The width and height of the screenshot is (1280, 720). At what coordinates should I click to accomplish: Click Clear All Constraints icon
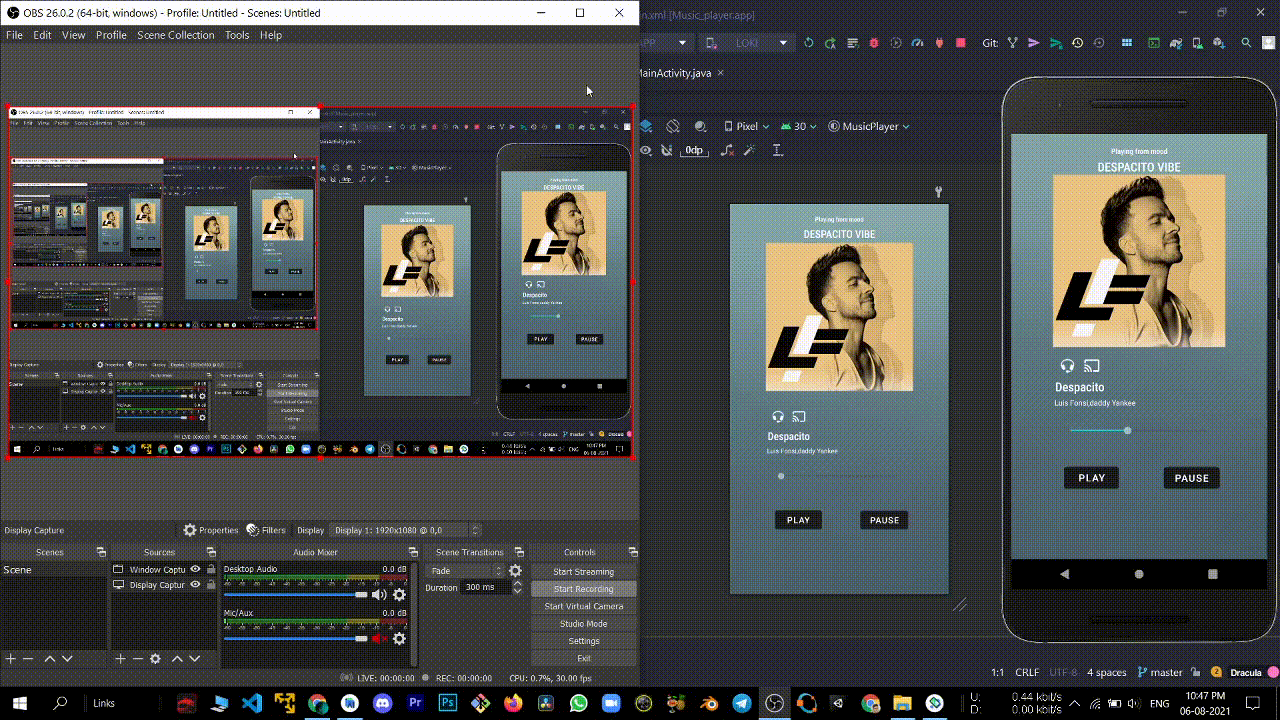[x=727, y=150]
